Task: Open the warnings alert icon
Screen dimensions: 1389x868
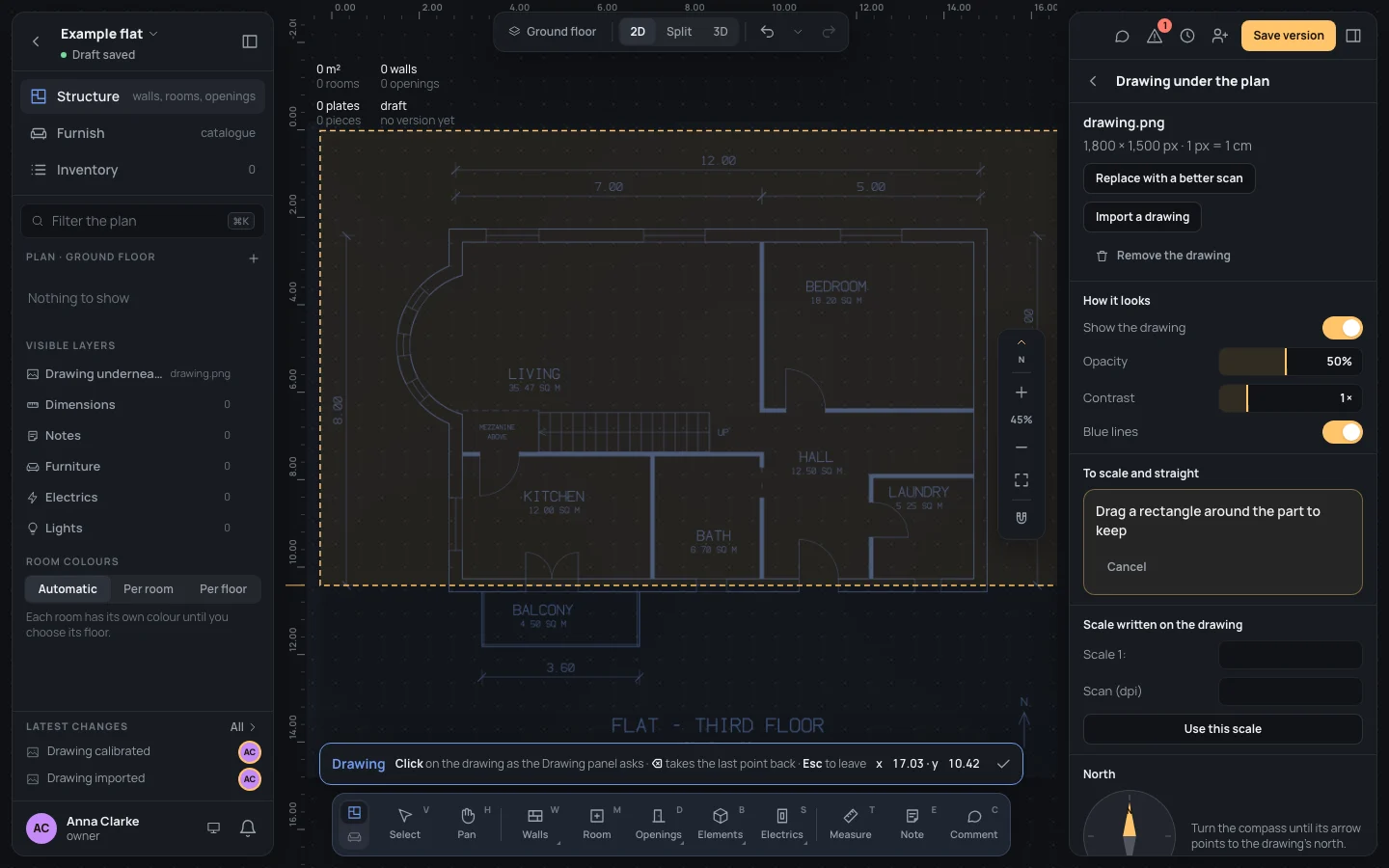Action: click(1155, 36)
